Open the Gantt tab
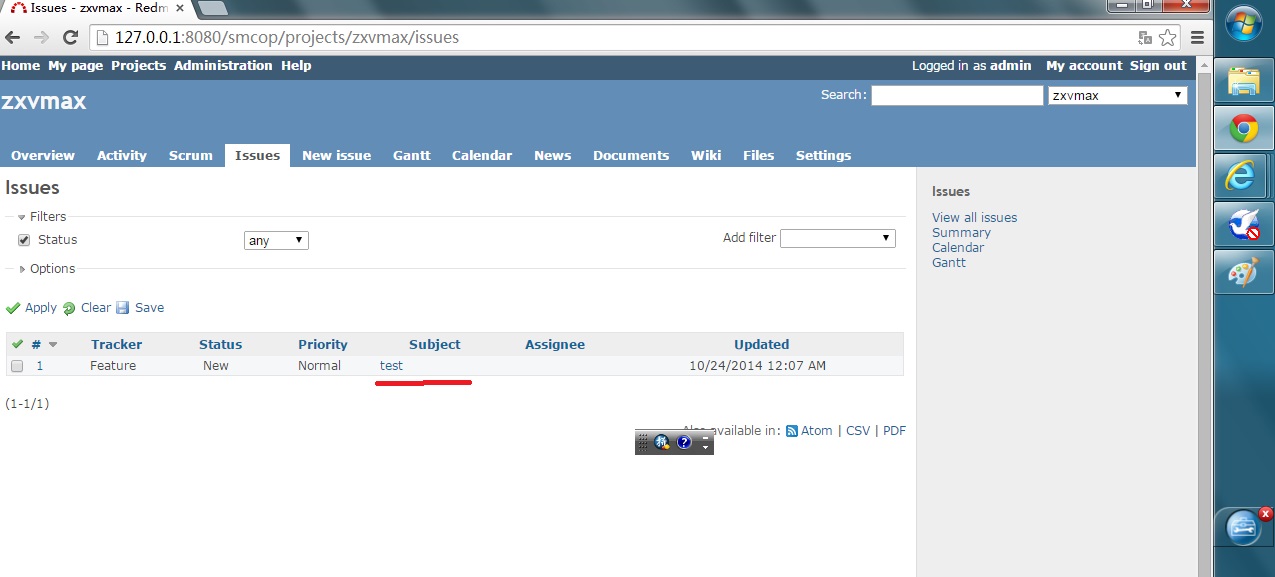Viewport: 1275px width, 577px height. point(412,155)
